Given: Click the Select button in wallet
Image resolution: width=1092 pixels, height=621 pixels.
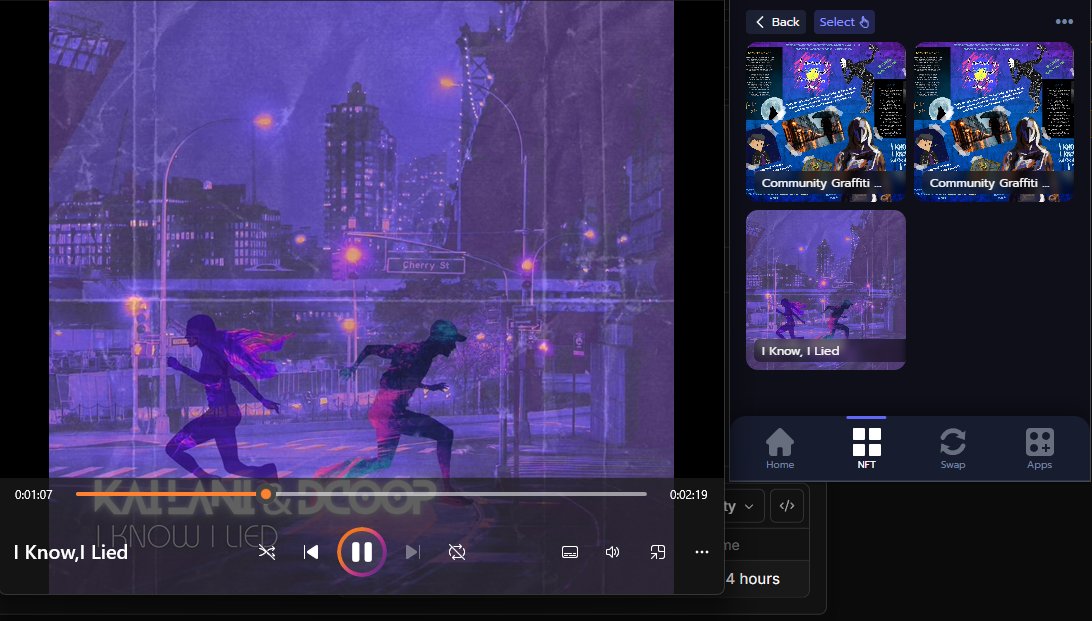Looking at the screenshot, I should pyautogui.click(x=844, y=22).
